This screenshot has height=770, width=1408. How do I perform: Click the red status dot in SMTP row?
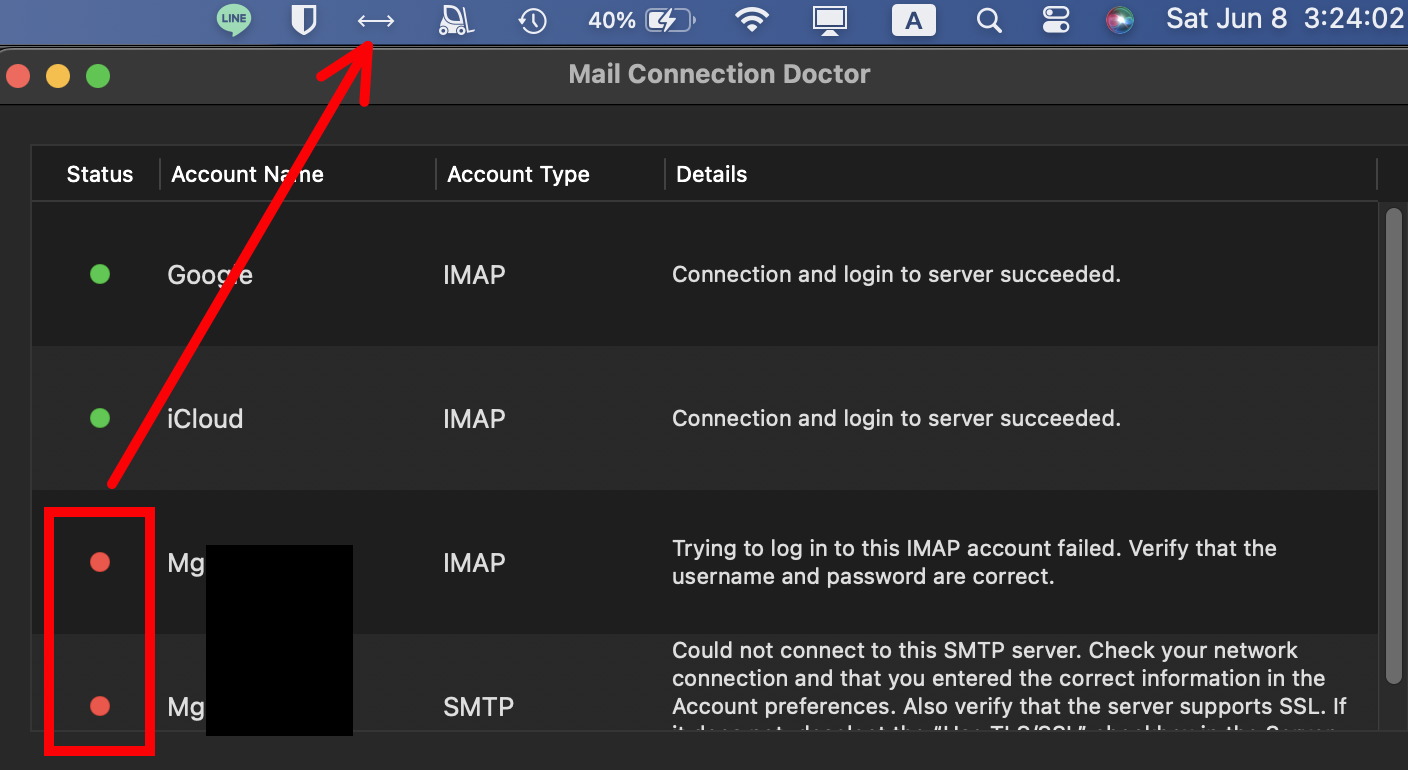tap(100, 706)
